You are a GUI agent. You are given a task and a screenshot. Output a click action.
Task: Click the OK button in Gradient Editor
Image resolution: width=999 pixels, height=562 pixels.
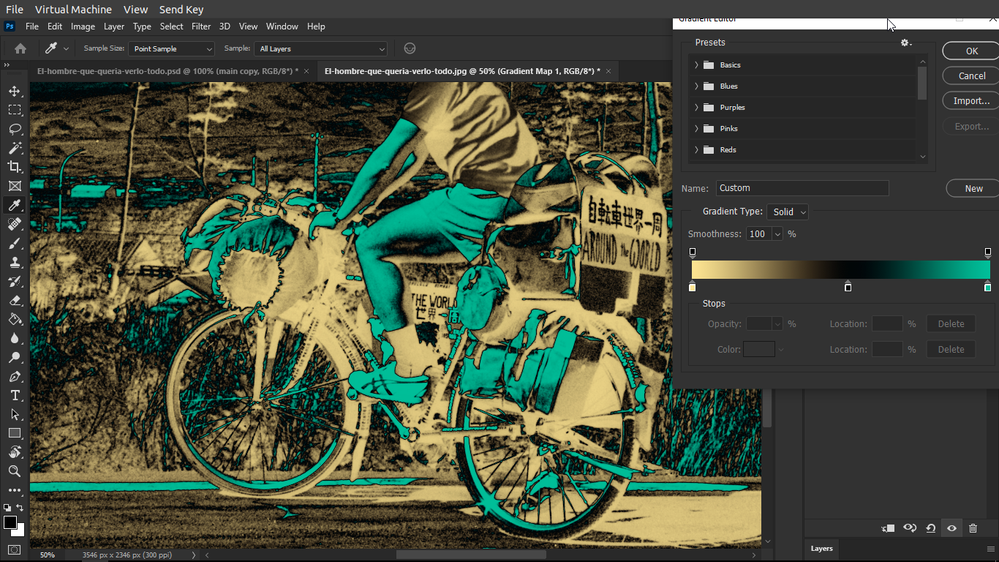[x=971, y=51]
